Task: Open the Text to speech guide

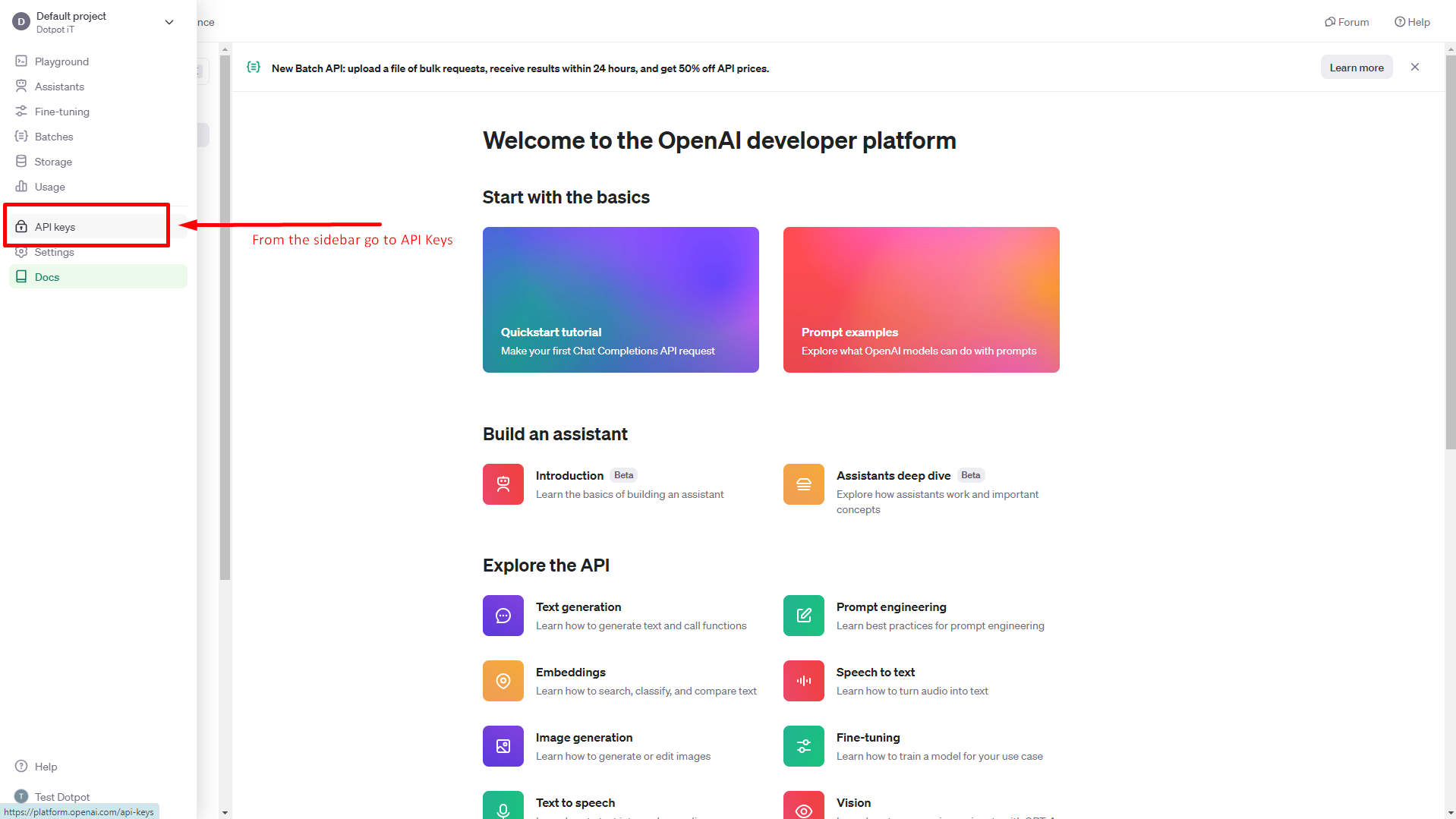Action: coord(575,802)
